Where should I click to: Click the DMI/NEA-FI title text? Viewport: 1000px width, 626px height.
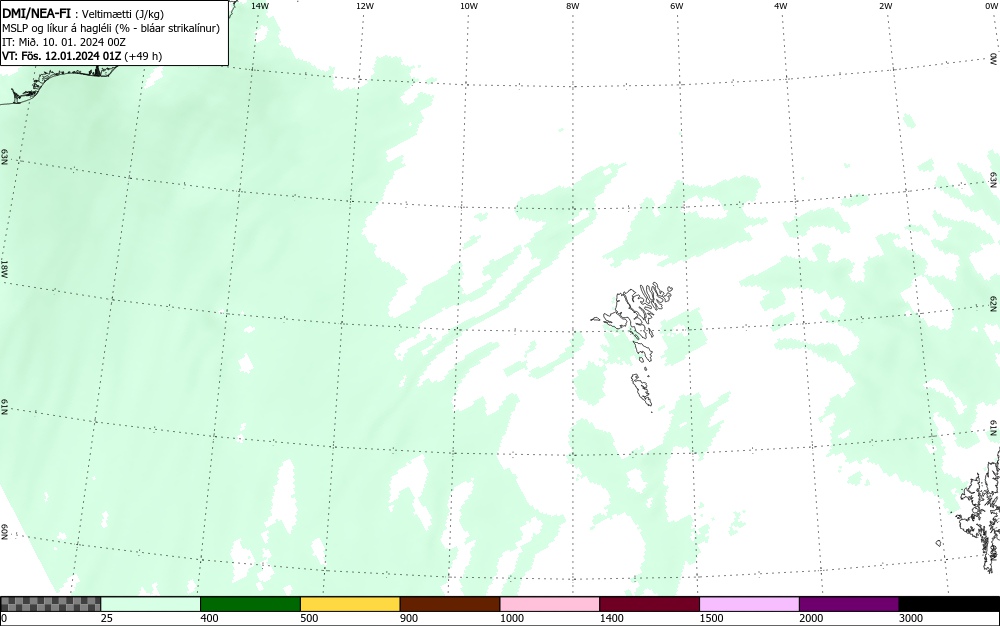(x=36, y=13)
